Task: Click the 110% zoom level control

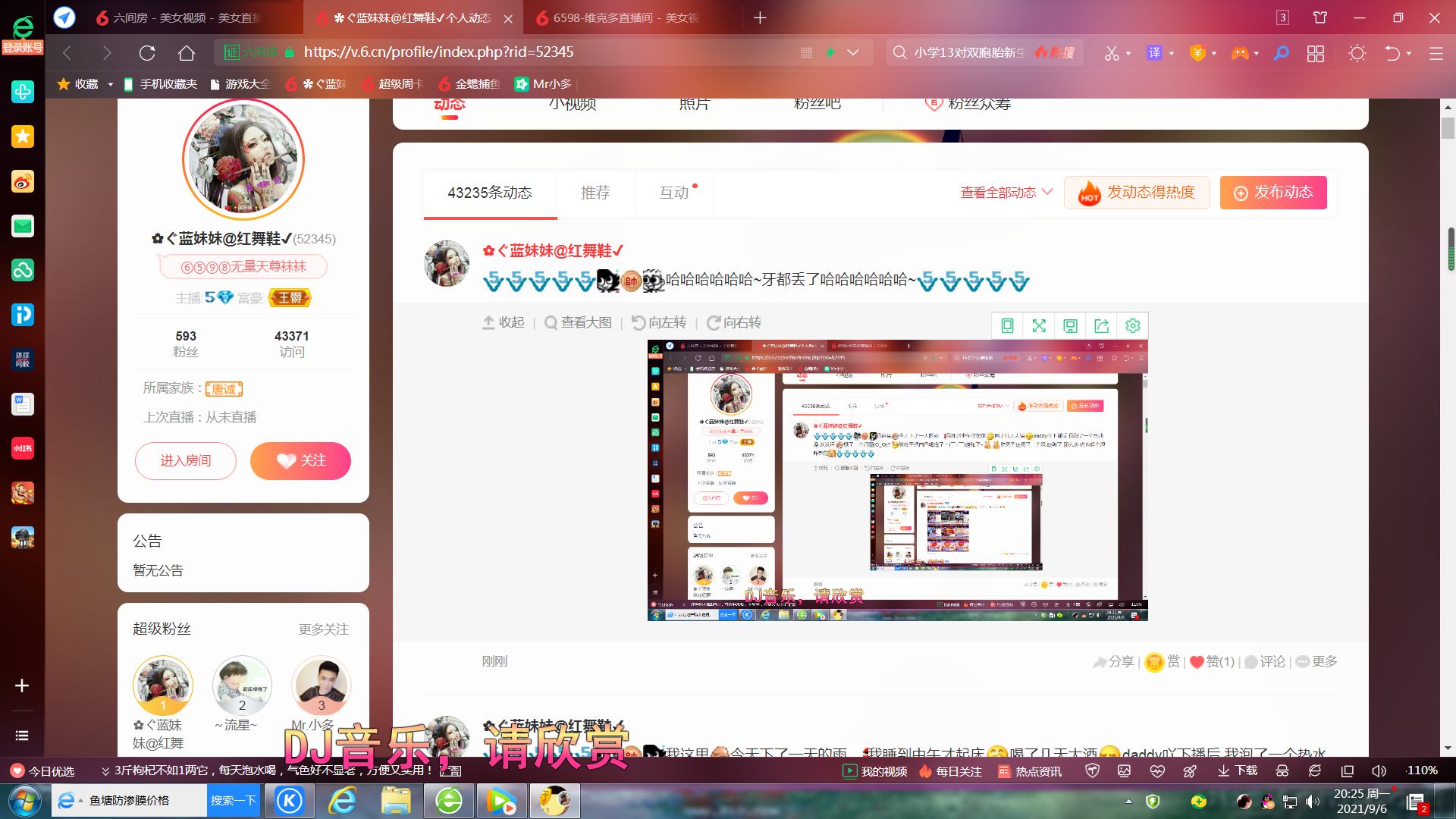Action: (x=1421, y=770)
